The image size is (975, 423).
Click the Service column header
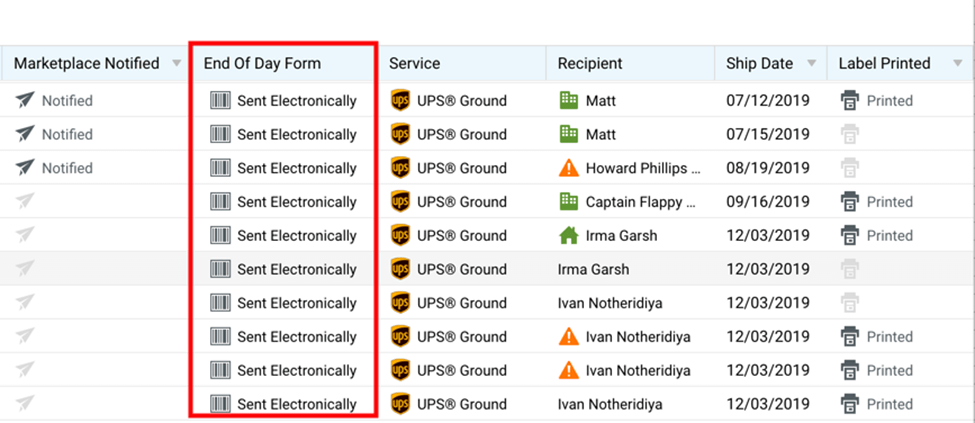pyautogui.click(x=415, y=63)
